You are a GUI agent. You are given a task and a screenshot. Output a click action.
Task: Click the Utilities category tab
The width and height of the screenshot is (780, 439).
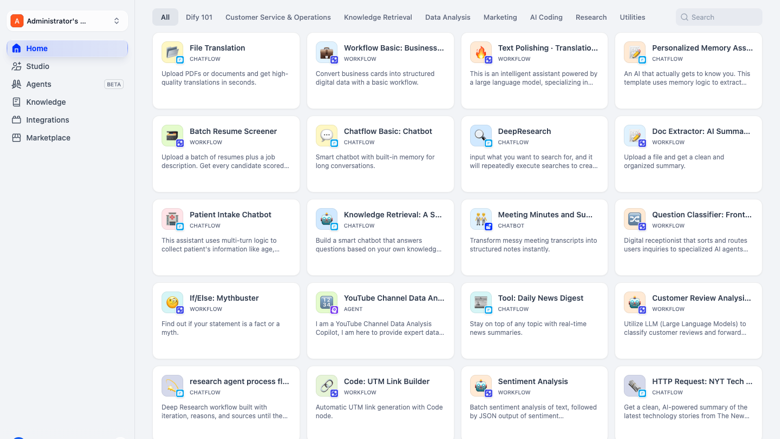coord(632,17)
